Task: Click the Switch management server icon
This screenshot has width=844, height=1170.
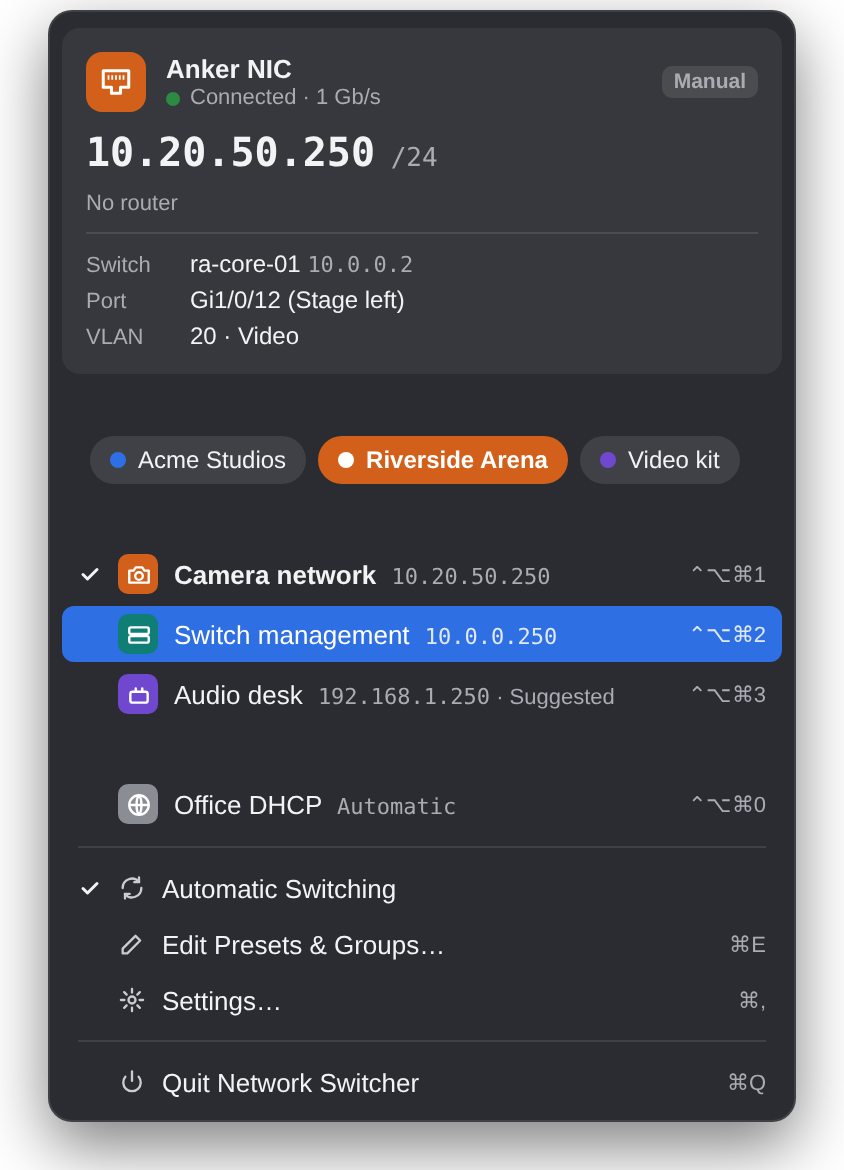Action: click(x=138, y=634)
